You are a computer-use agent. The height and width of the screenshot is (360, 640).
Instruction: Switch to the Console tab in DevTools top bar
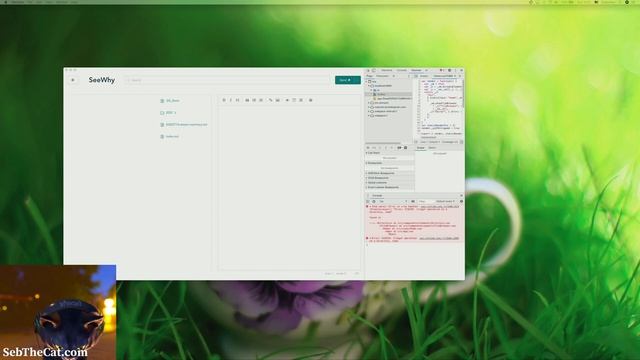click(402, 71)
